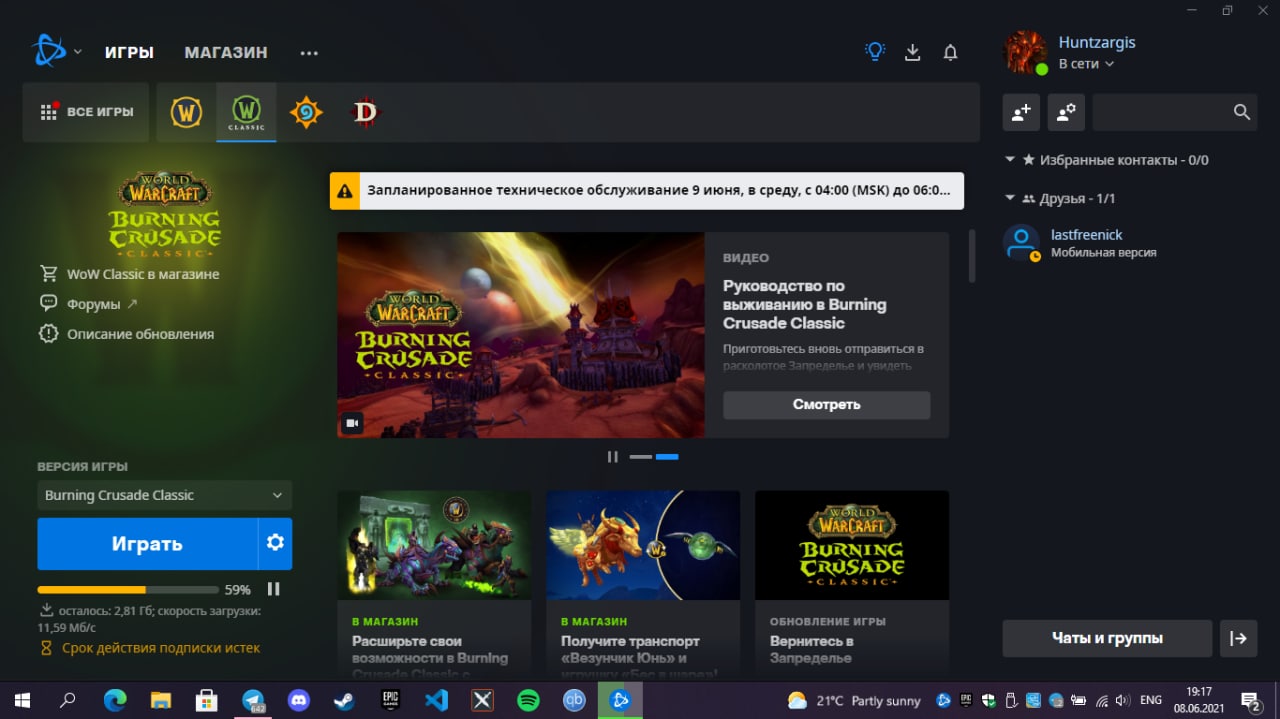The width and height of the screenshot is (1280, 719).
Task: Open Epic Games Launcher from taskbar
Action: click(390, 700)
